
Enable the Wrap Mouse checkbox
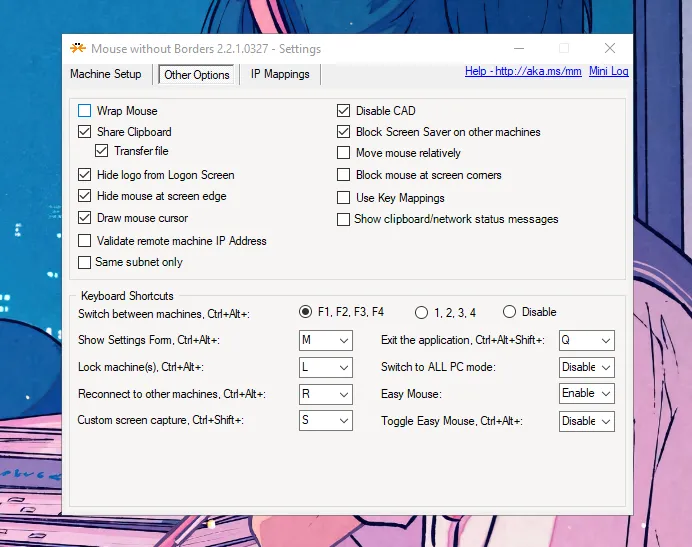[x=85, y=111]
